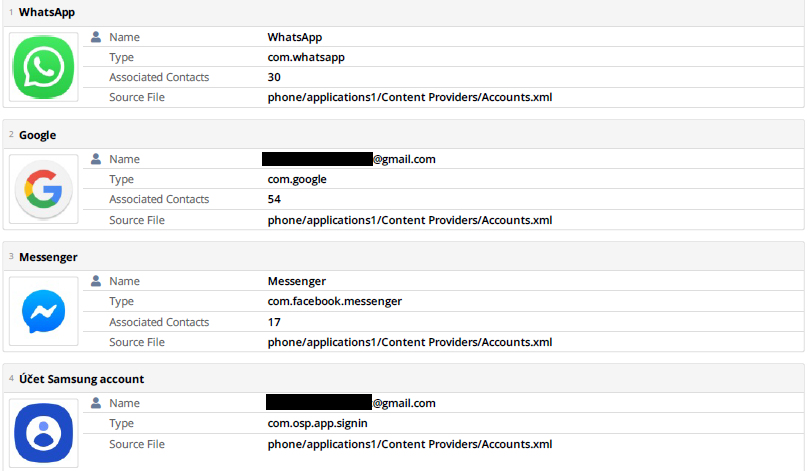Viewport: 805px width, 471px height.
Task: Click the Samsung account icon
Action: (x=44, y=433)
